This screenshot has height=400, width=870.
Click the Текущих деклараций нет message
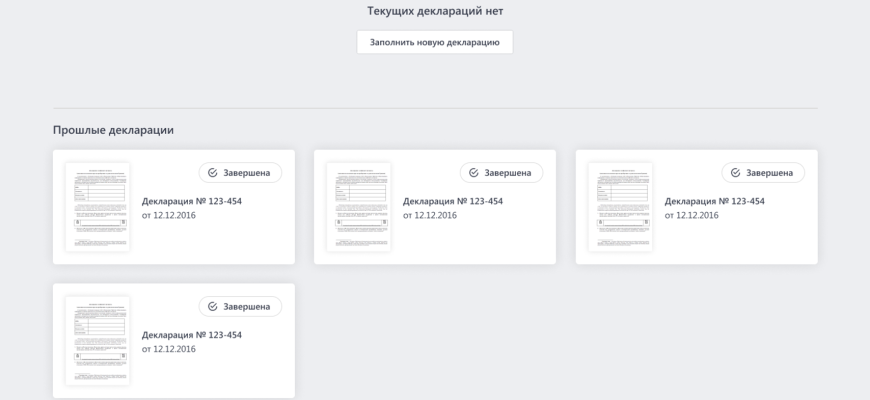pyautogui.click(x=434, y=11)
